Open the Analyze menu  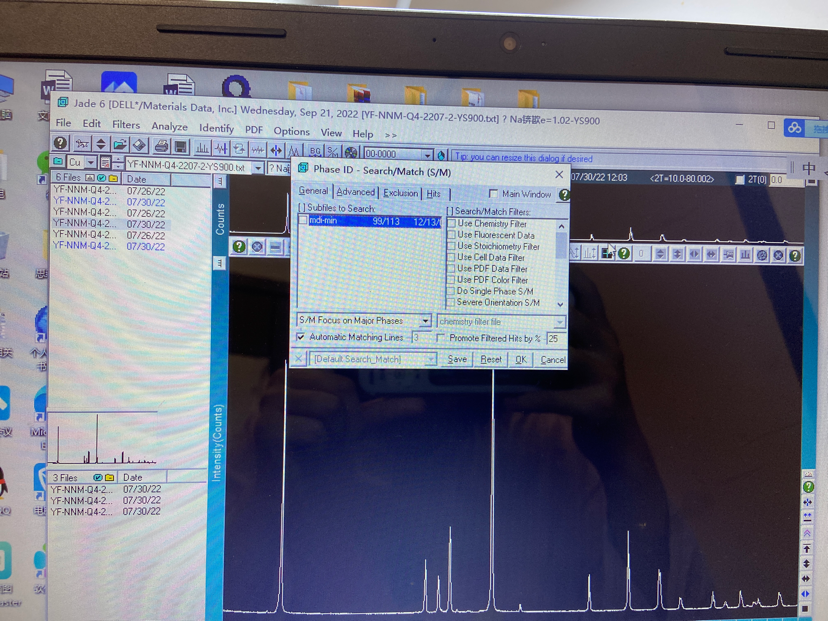point(170,126)
